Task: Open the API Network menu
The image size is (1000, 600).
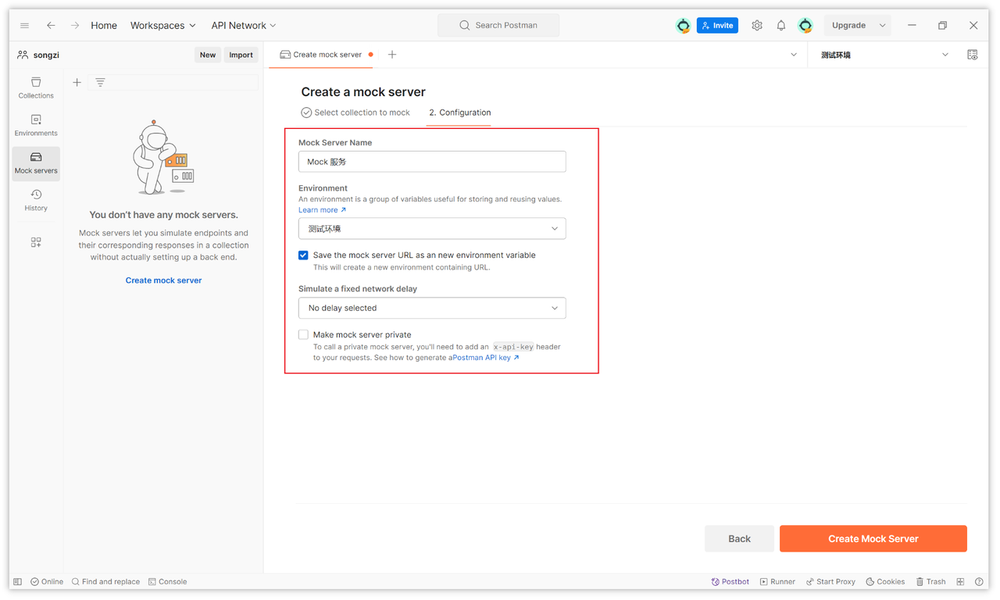Action: (243, 25)
